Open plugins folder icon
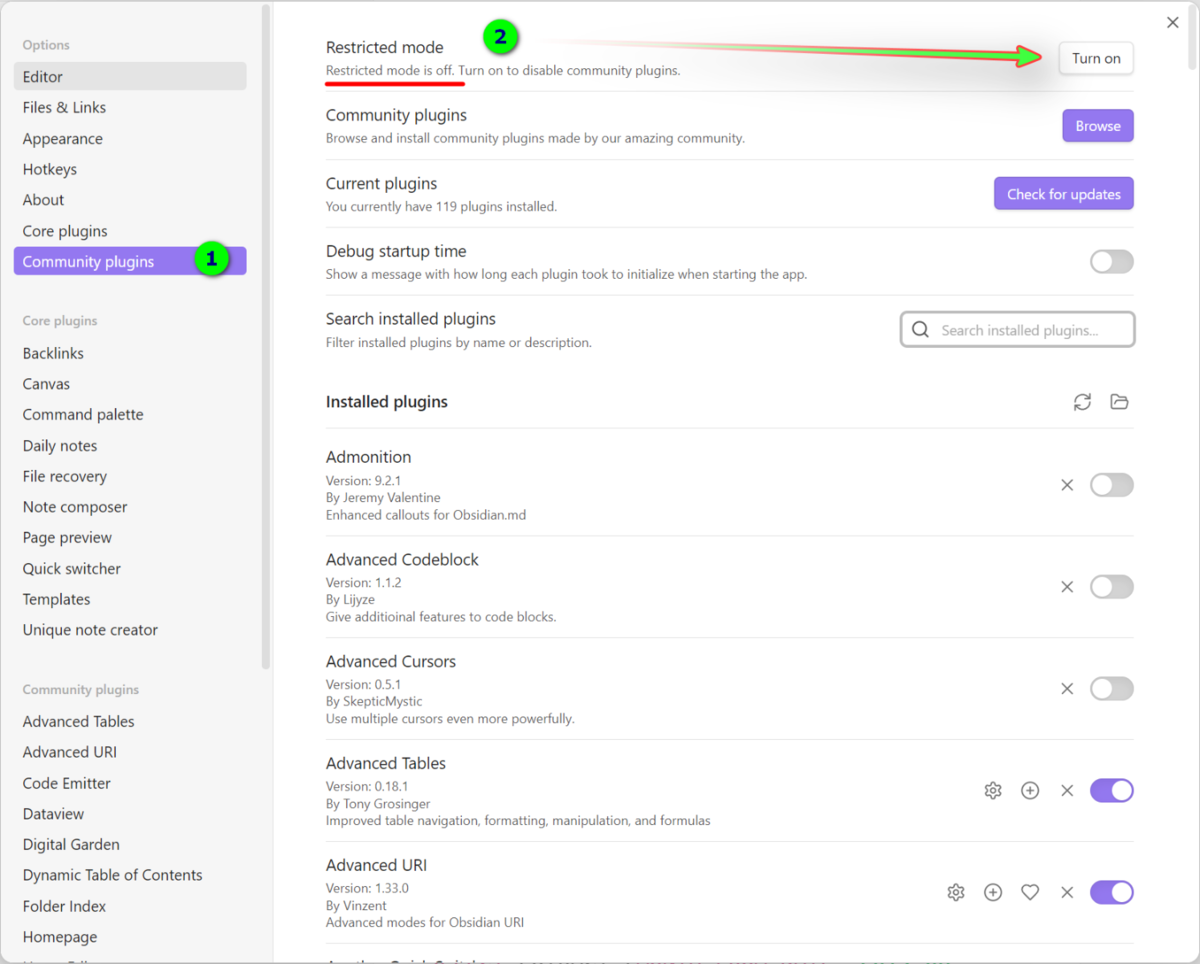The image size is (1200, 964). click(1119, 402)
